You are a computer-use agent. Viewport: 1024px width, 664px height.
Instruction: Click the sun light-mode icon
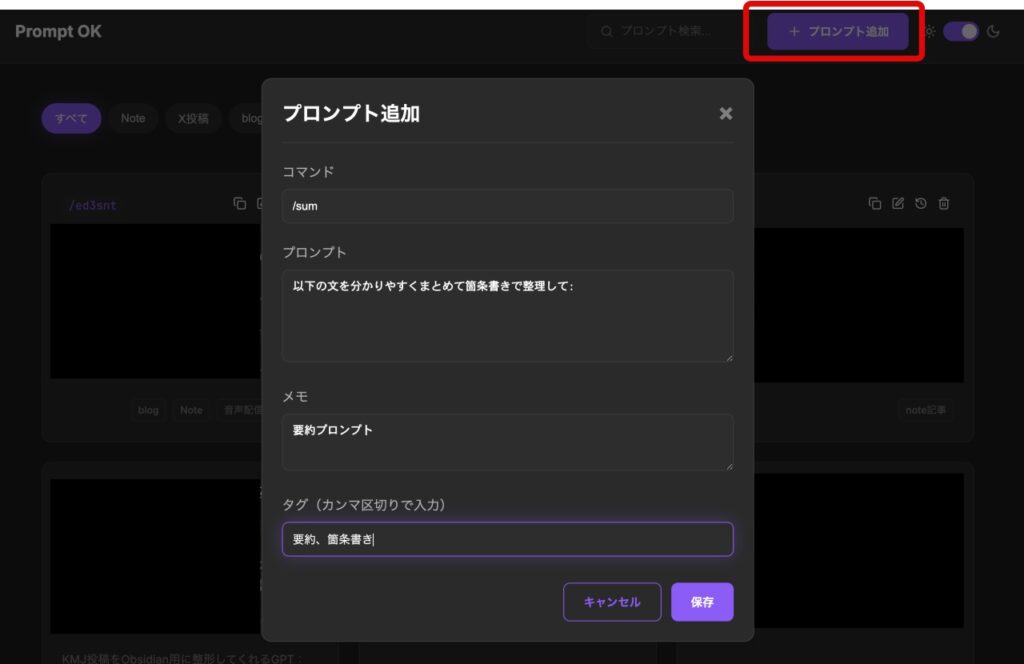930,32
